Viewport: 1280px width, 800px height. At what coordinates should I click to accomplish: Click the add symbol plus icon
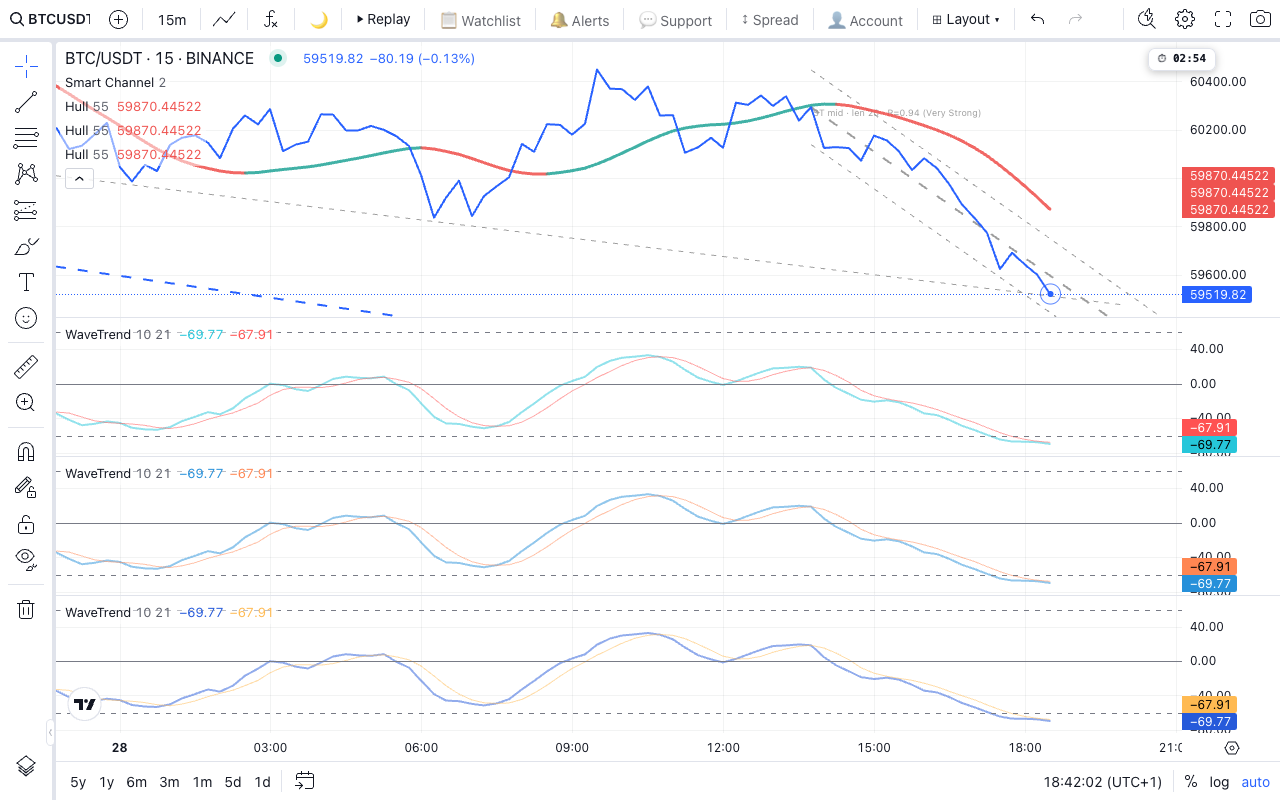pyautogui.click(x=118, y=19)
